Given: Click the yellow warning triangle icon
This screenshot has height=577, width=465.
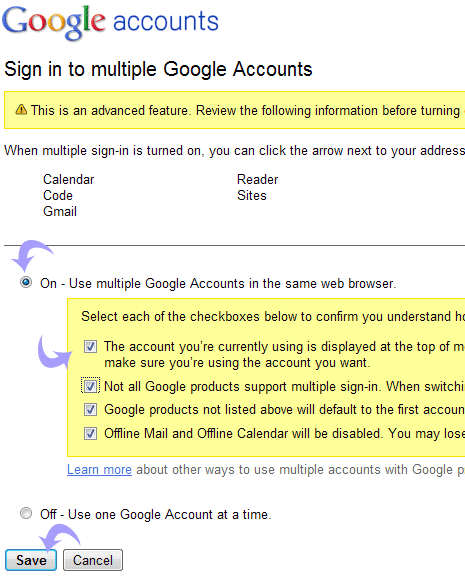Looking at the screenshot, I should [21, 109].
